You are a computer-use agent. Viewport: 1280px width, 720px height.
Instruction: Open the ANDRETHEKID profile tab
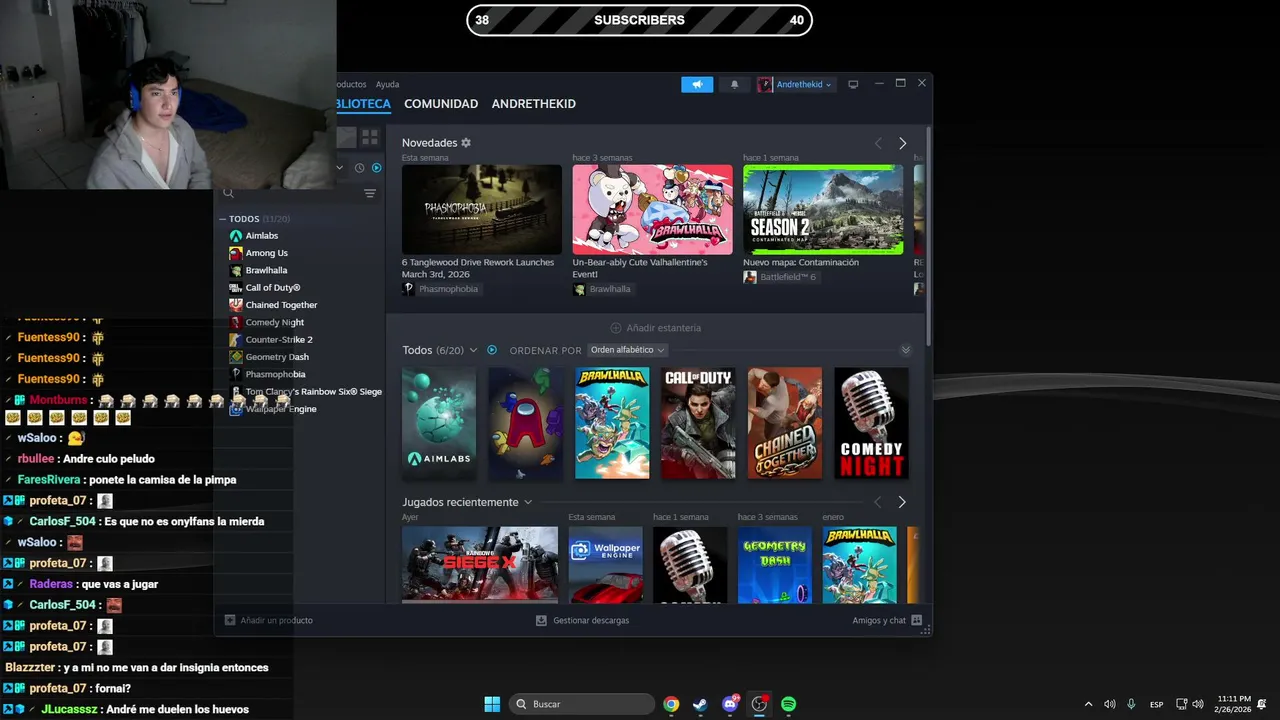534,104
